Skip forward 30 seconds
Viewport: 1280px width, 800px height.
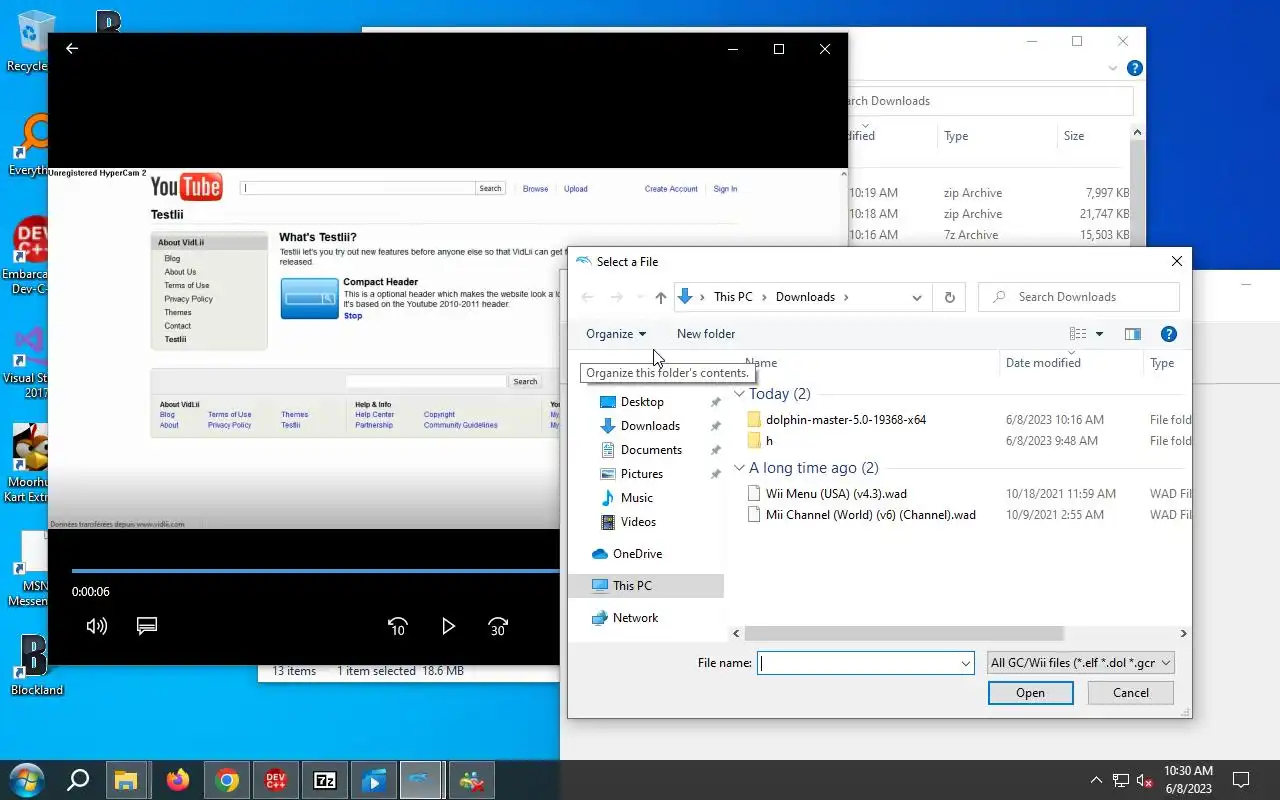pos(498,626)
